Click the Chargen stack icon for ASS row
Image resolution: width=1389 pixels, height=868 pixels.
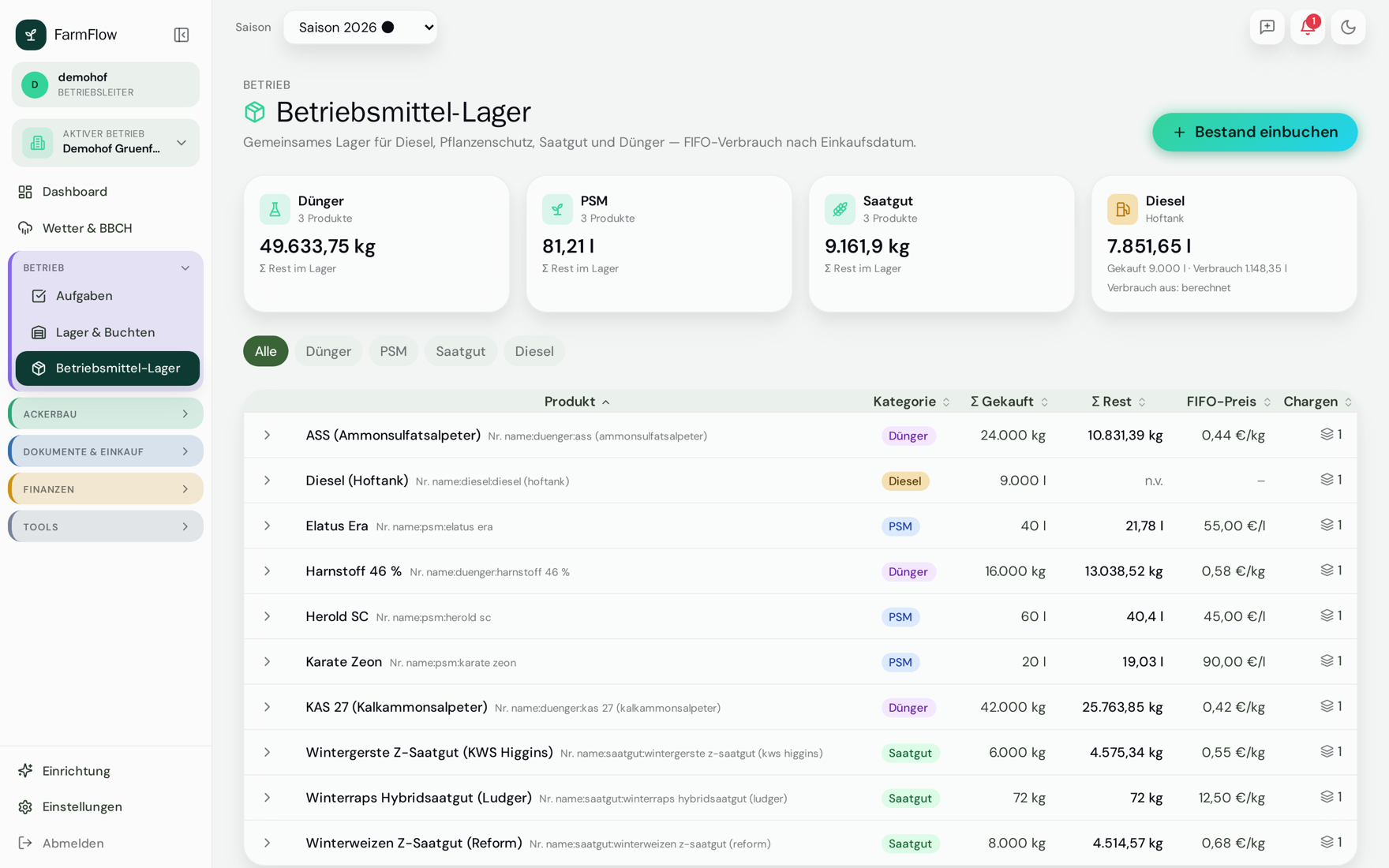[1327, 434]
